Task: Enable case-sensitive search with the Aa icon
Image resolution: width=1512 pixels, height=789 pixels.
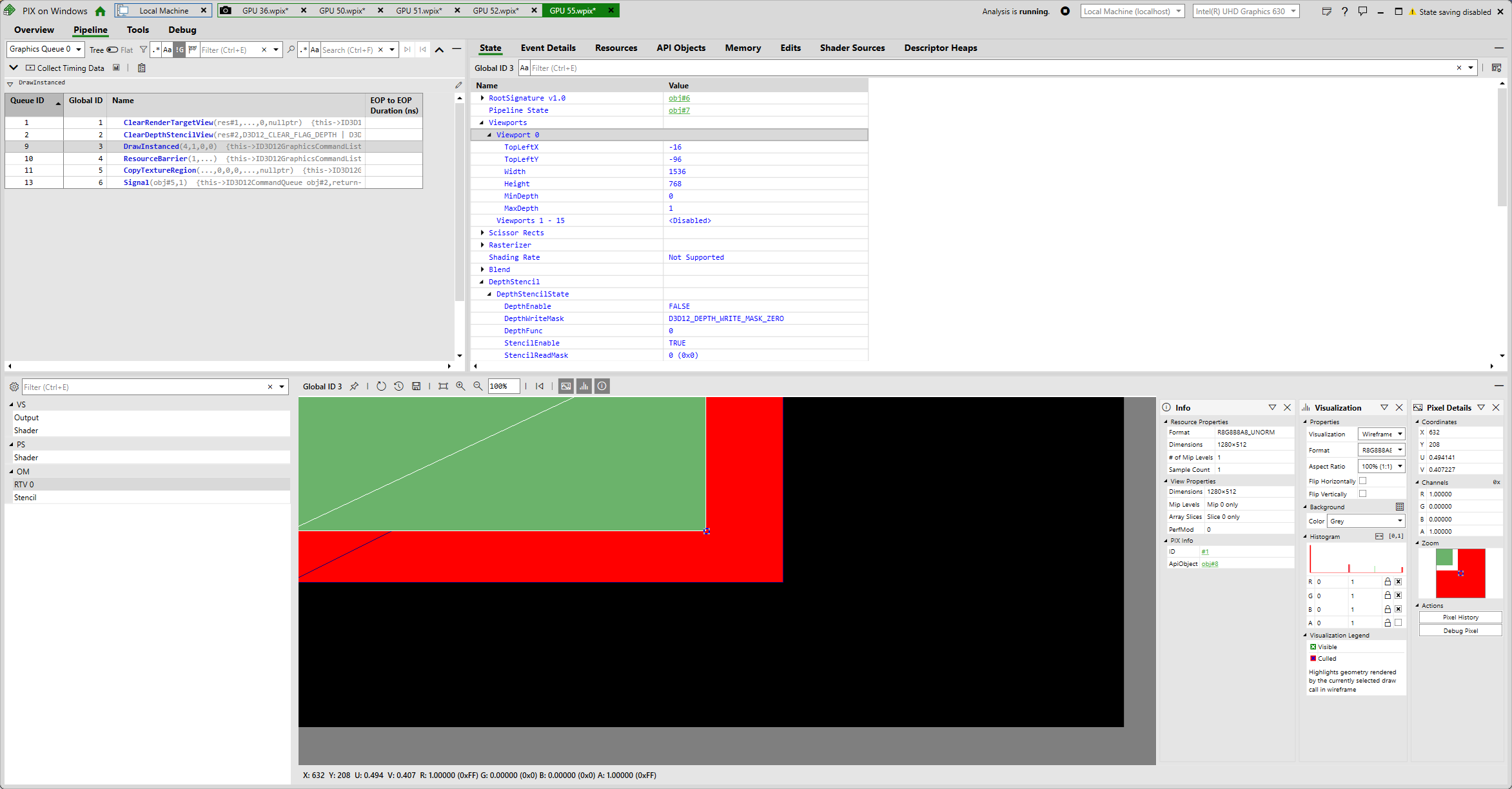Action: pos(315,50)
